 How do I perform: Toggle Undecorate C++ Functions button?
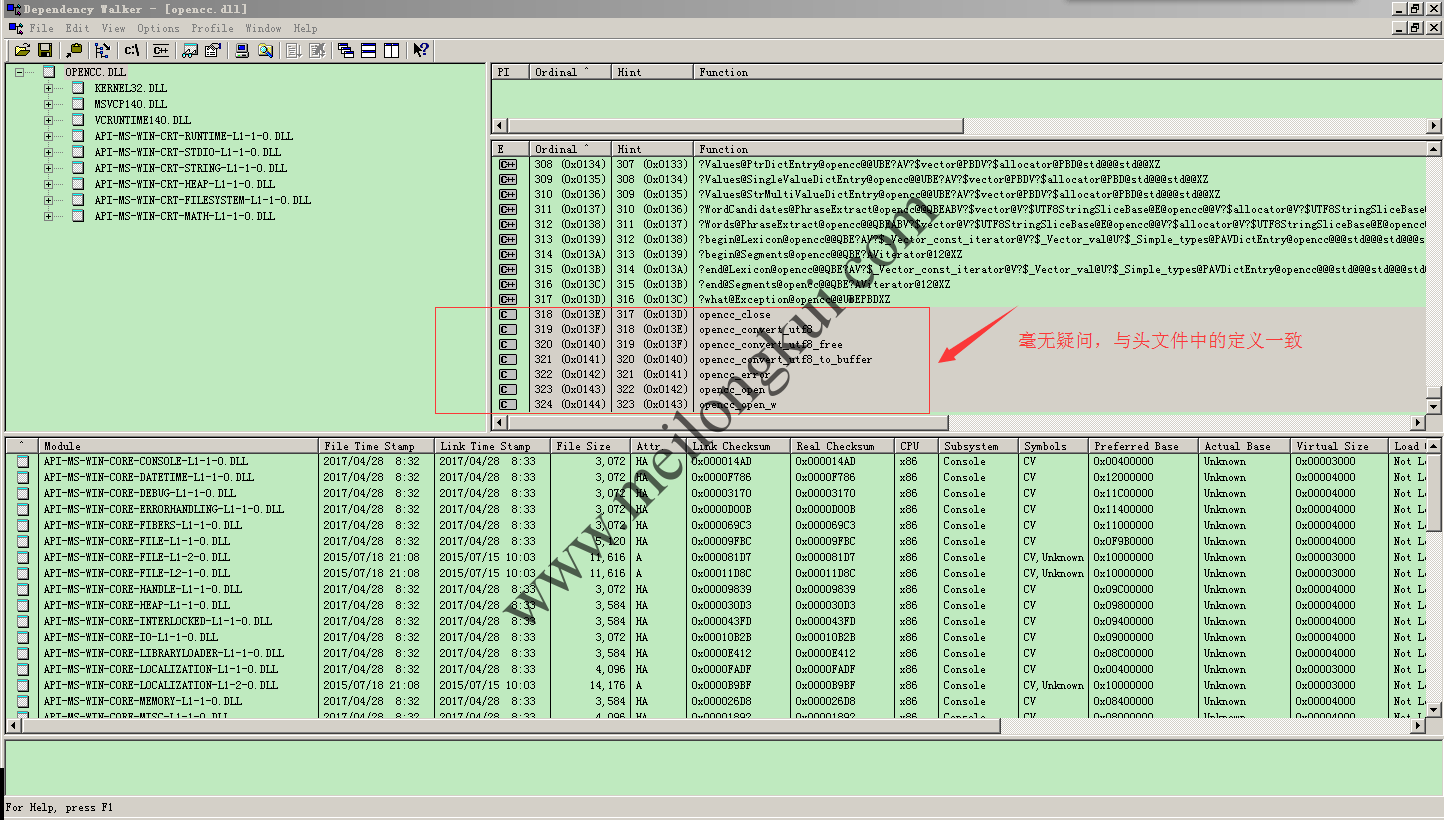(162, 50)
